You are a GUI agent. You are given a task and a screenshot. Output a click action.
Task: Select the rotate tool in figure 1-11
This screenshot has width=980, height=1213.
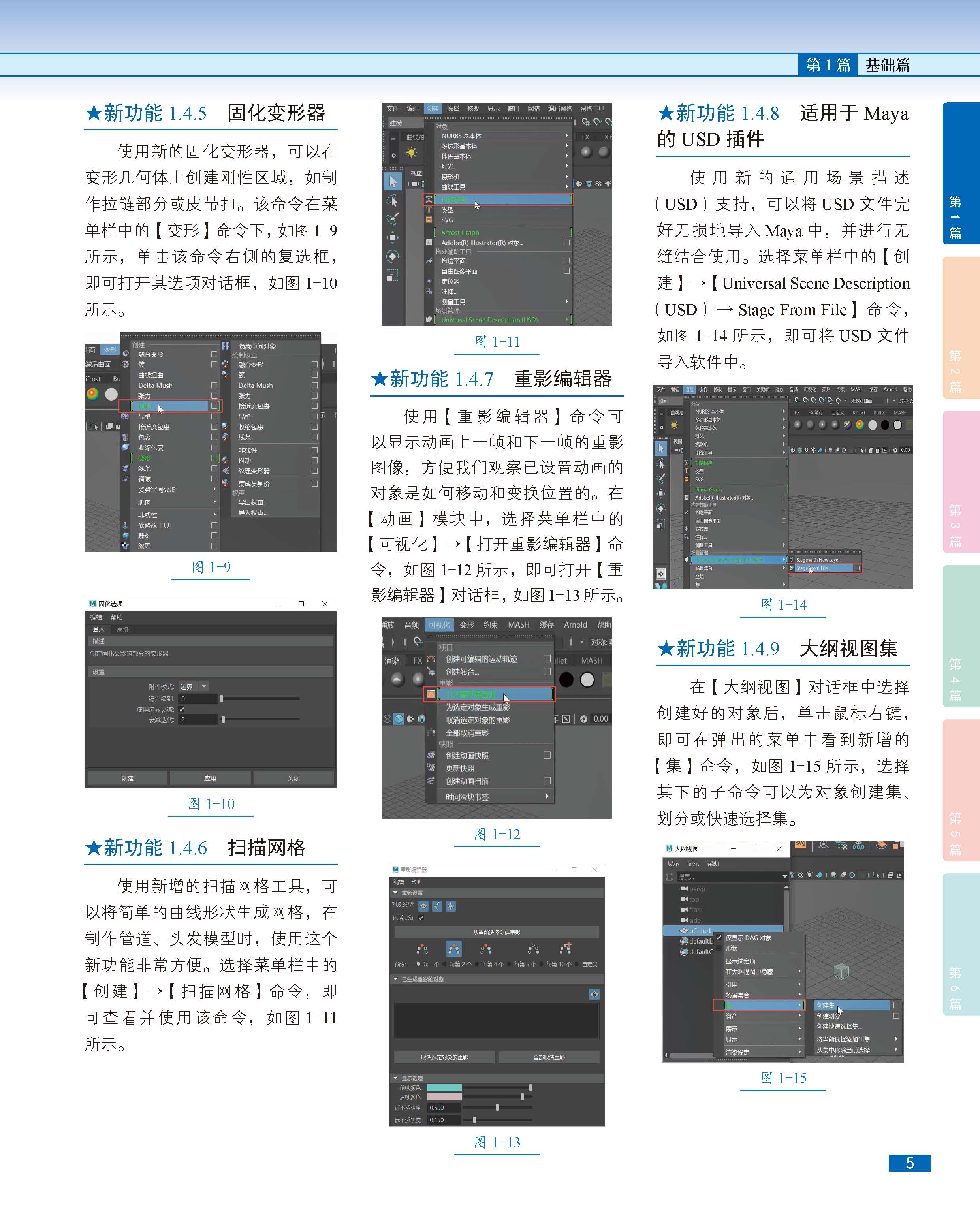pyautogui.click(x=393, y=257)
